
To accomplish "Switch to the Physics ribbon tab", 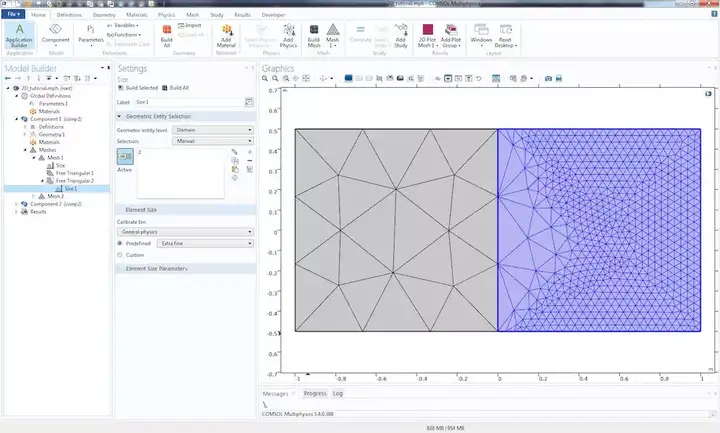I will click(166, 15).
